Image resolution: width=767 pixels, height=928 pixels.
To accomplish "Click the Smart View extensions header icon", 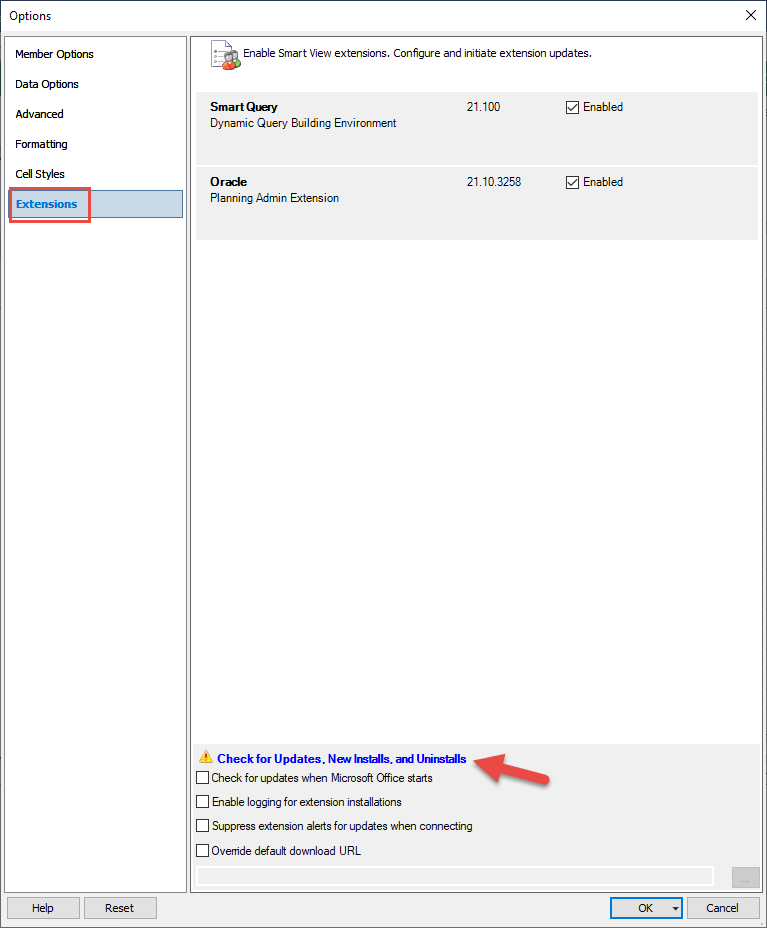I will tap(225, 55).
